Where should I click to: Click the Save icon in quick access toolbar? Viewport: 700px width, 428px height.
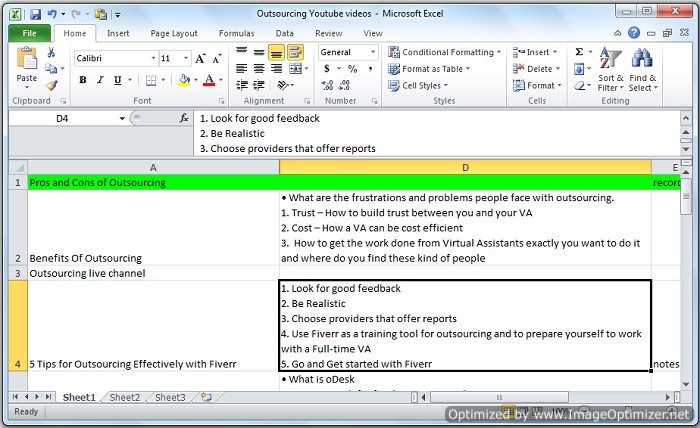click(35, 14)
